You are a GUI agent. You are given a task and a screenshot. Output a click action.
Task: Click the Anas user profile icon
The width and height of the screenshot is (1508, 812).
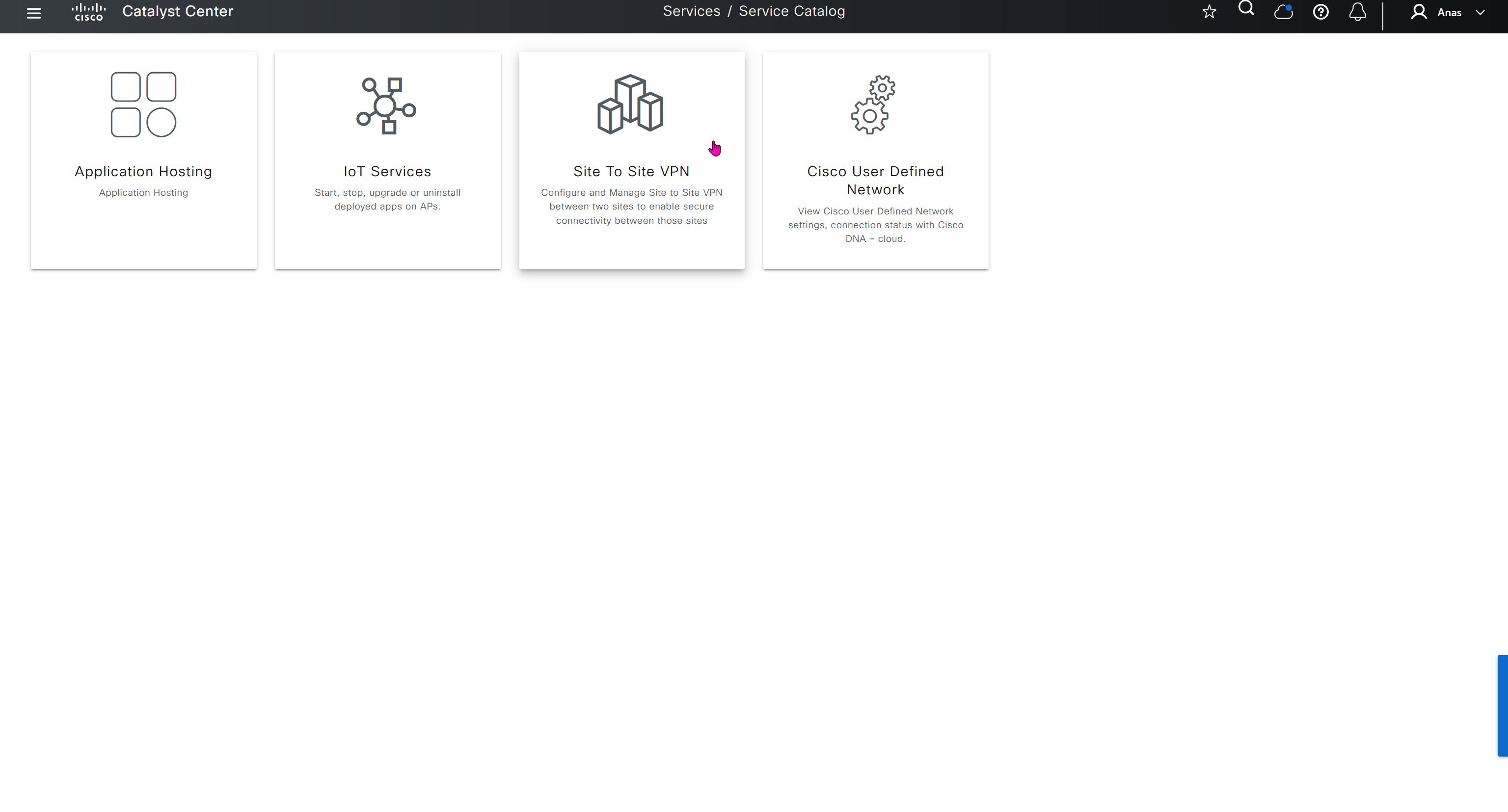point(1419,12)
